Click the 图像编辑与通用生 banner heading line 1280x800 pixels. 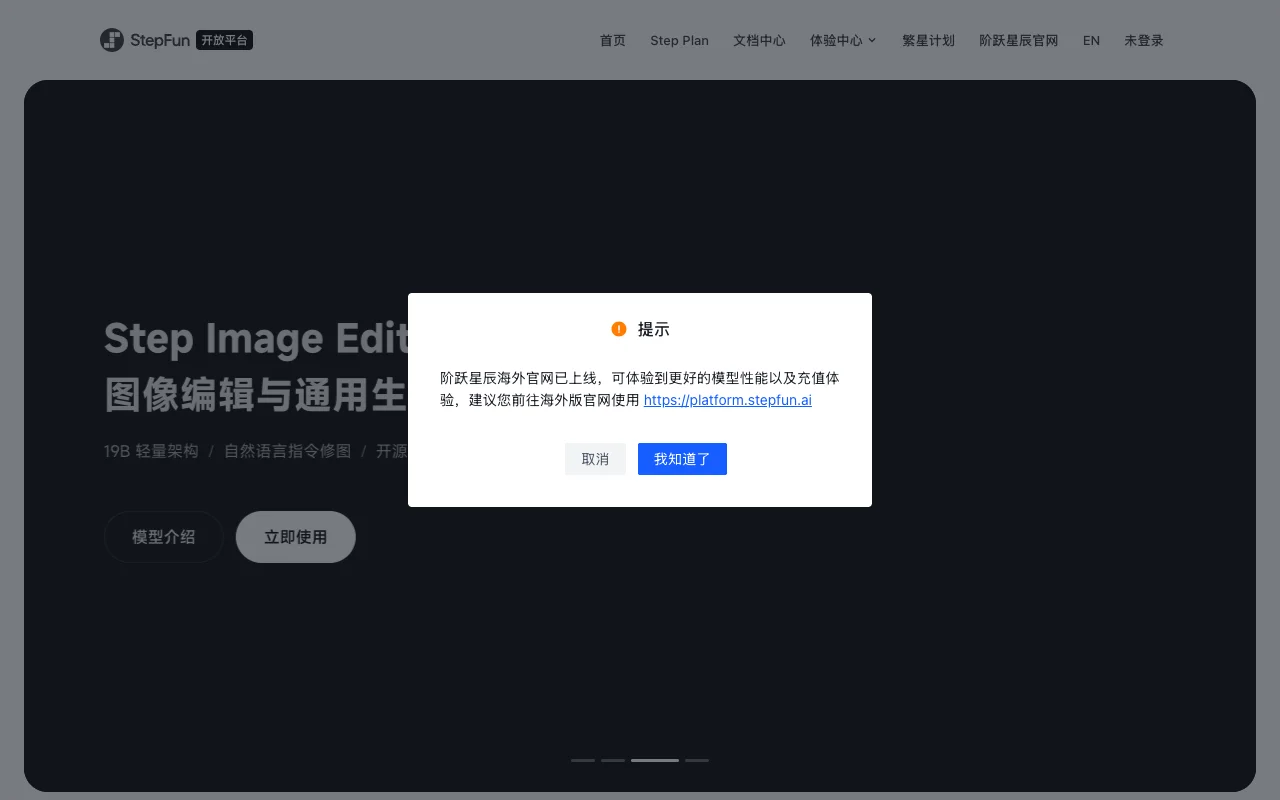pyautogui.click(x=256, y=395)
